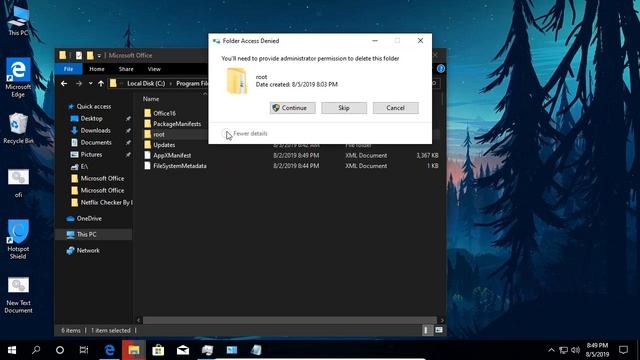
Task: Go forward in File Explorer
Action: 79,84
